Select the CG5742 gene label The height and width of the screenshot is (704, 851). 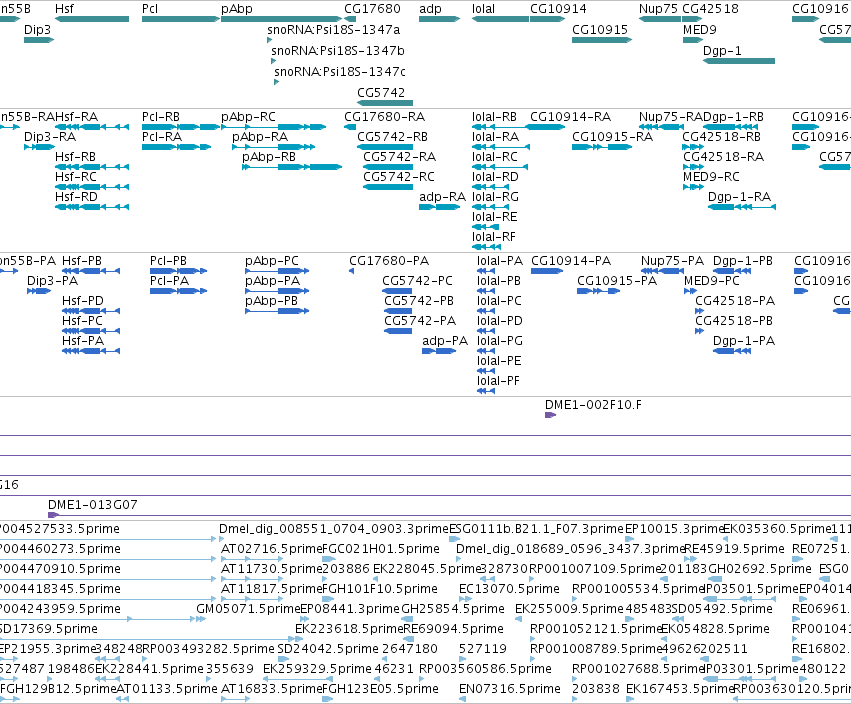click(381, 92)
